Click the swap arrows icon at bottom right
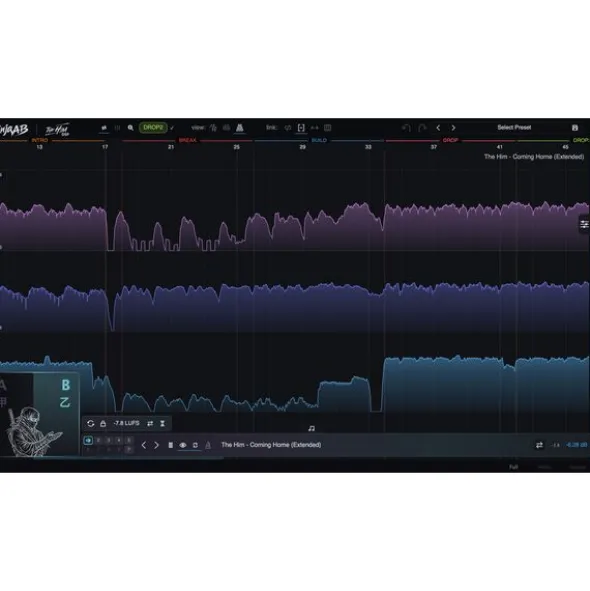Screen dimensions: 590x591 coord(539,445)
